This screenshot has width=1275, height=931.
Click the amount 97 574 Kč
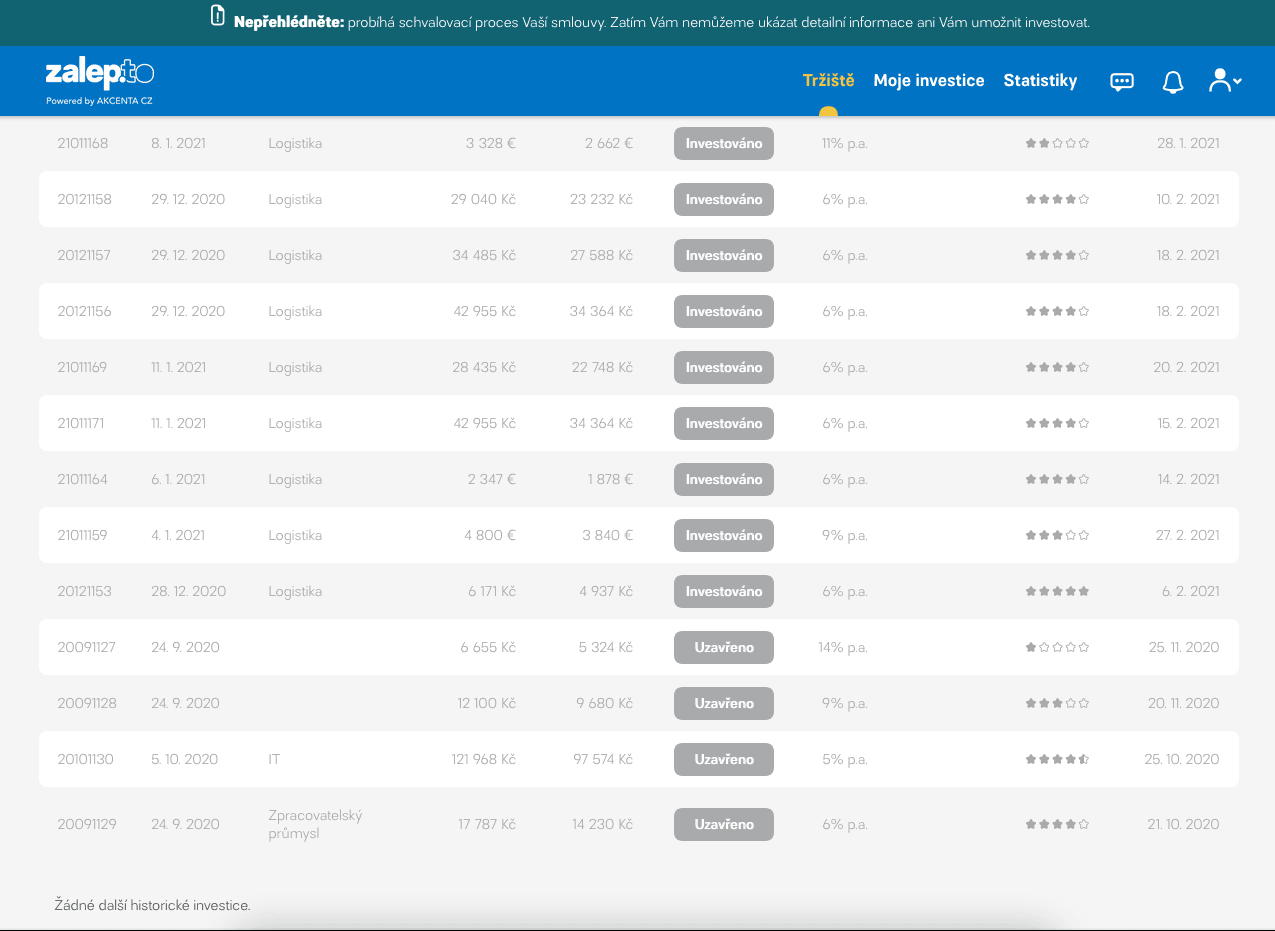point(601,759)
